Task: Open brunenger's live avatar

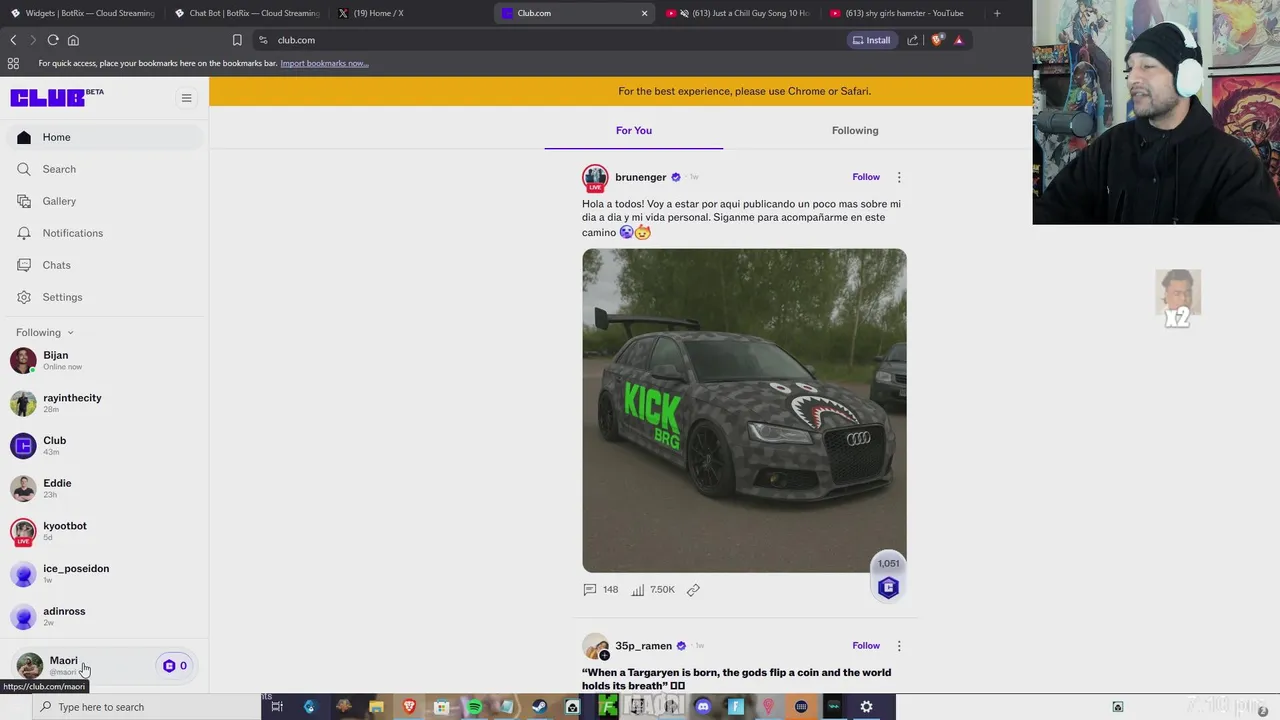Action: tap(595, 178)
